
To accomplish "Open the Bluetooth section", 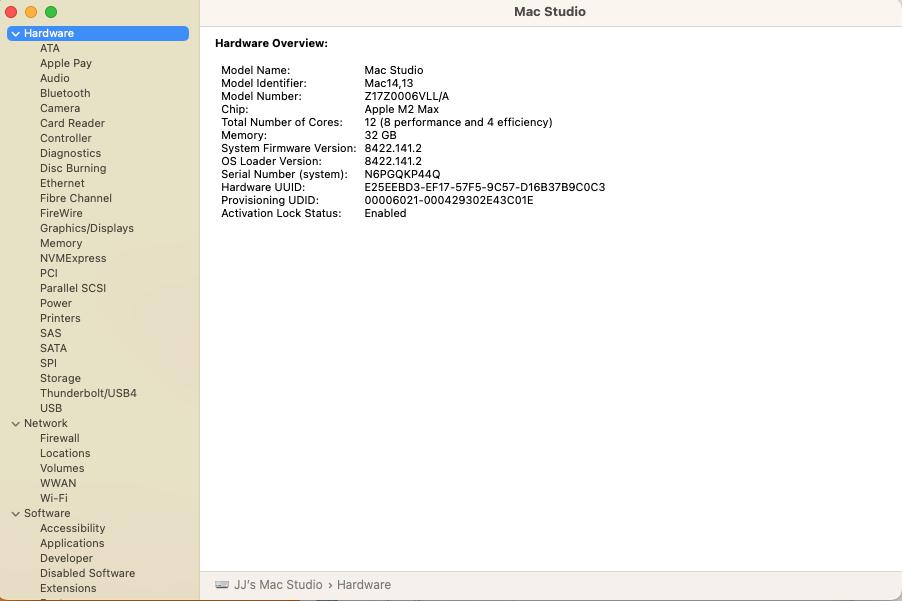I will pos(65,93).
